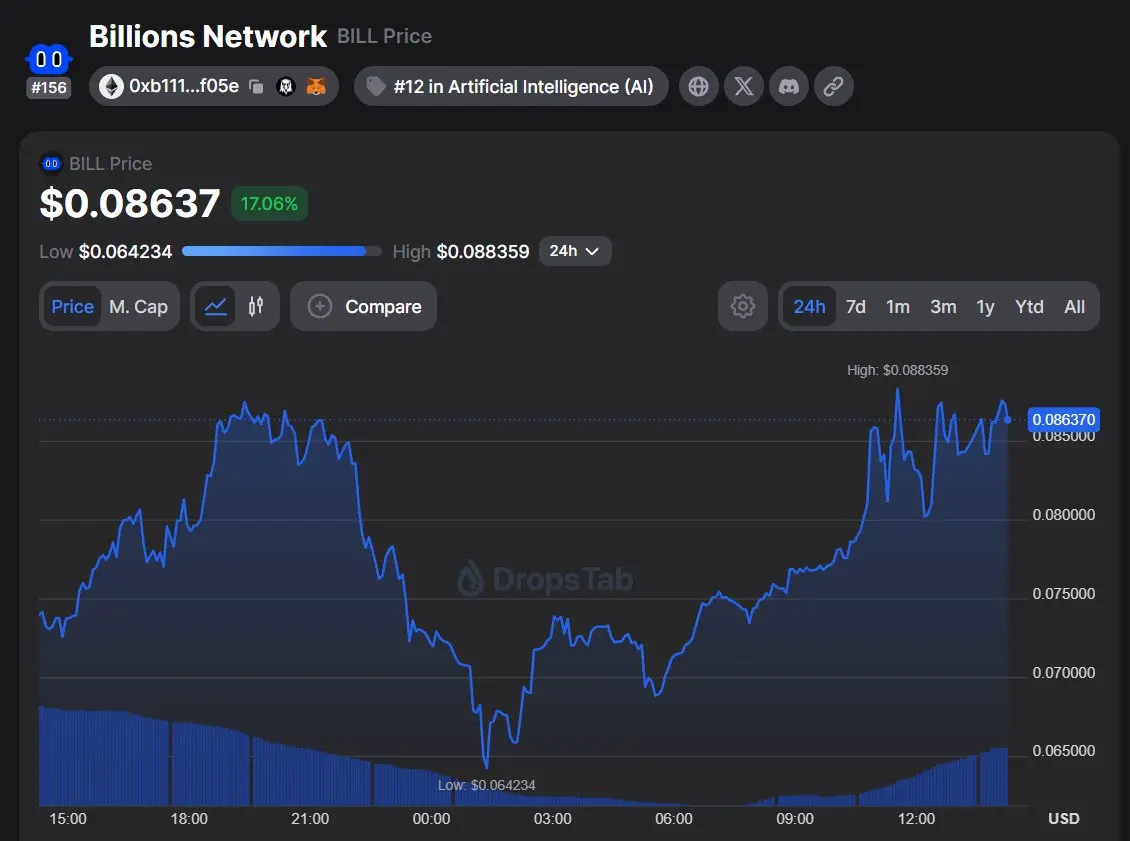Click the #156 rank badge
The image size is (1130, 841).
click(48, 88)
